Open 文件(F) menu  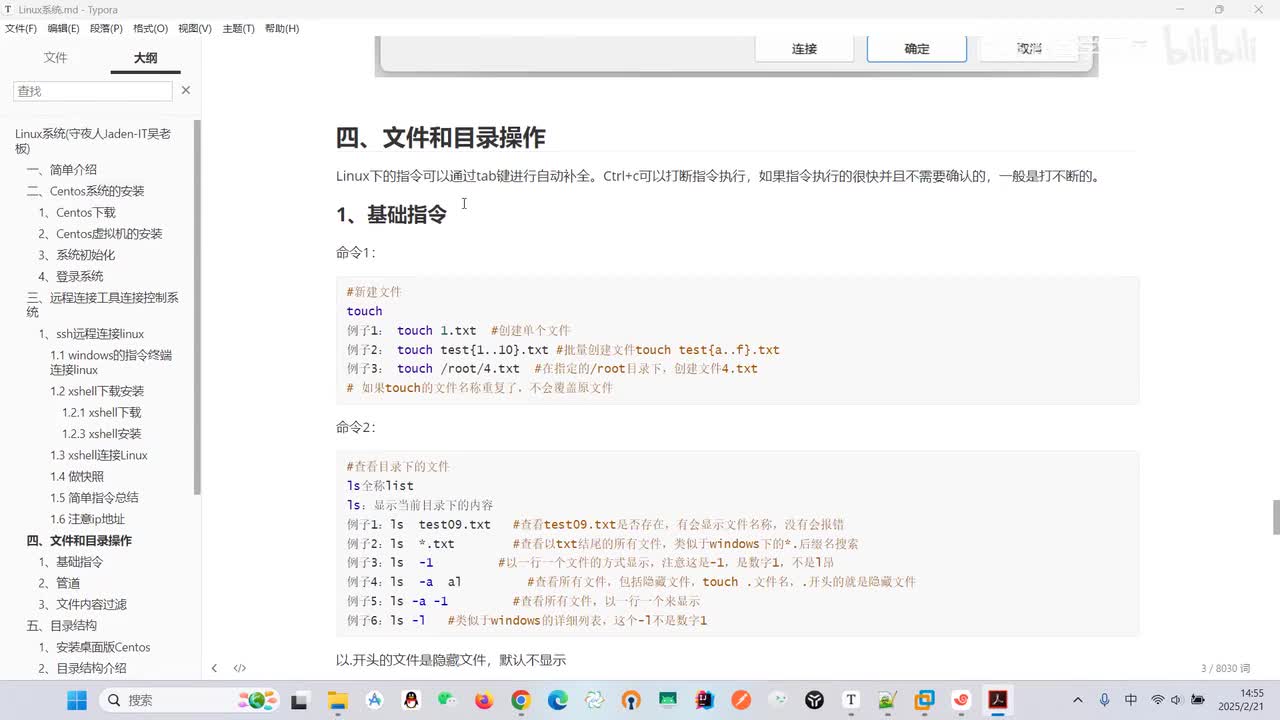[x=21, y=28]
